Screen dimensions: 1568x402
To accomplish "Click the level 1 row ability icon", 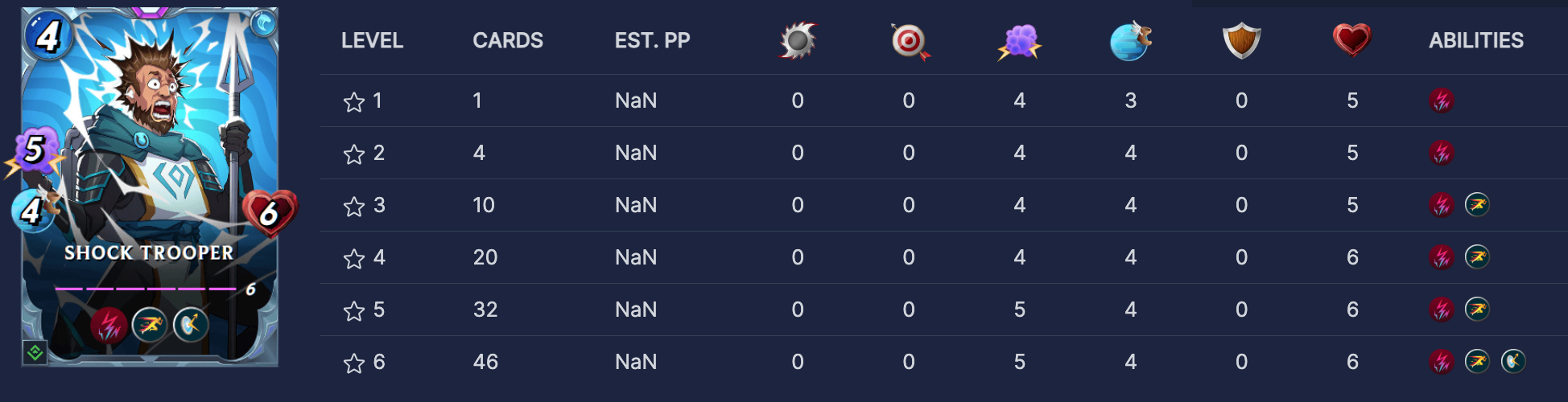I will click(x=1442, y=100).
